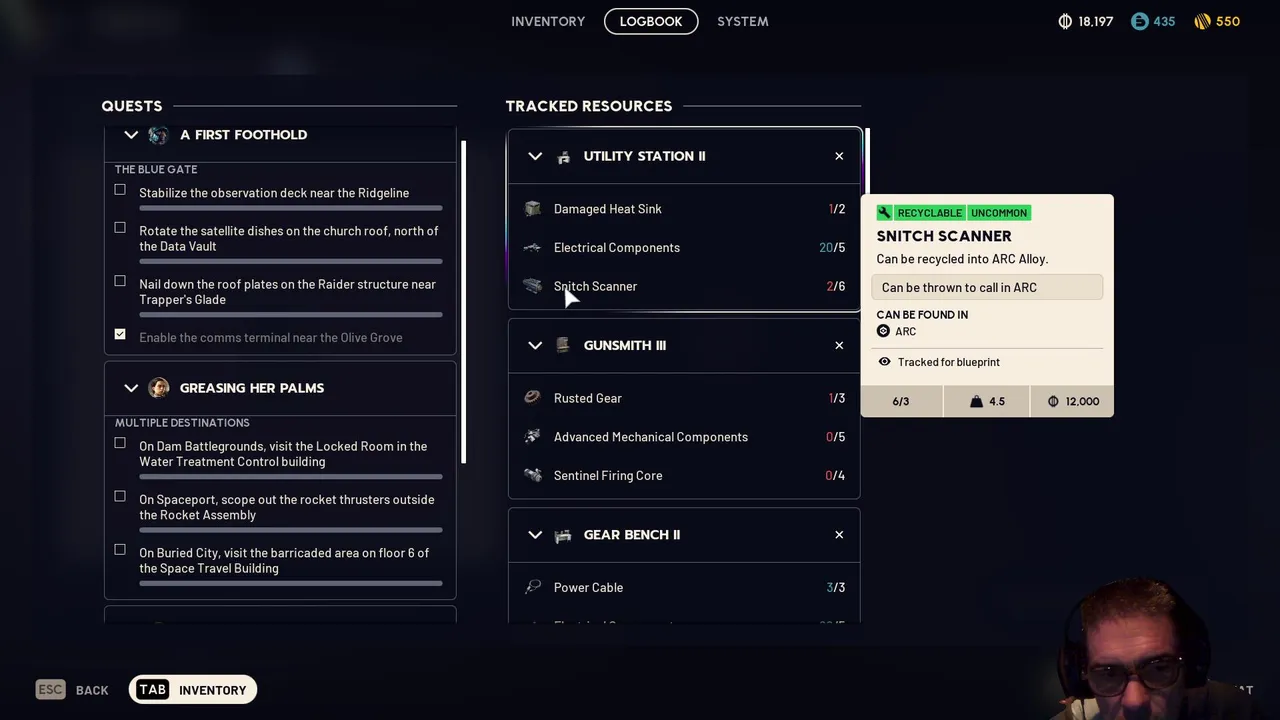Viewport: 1280px width, 720px height.
Task: Click the Advanced Mechanical Components icon
Action: click(532, 436)
